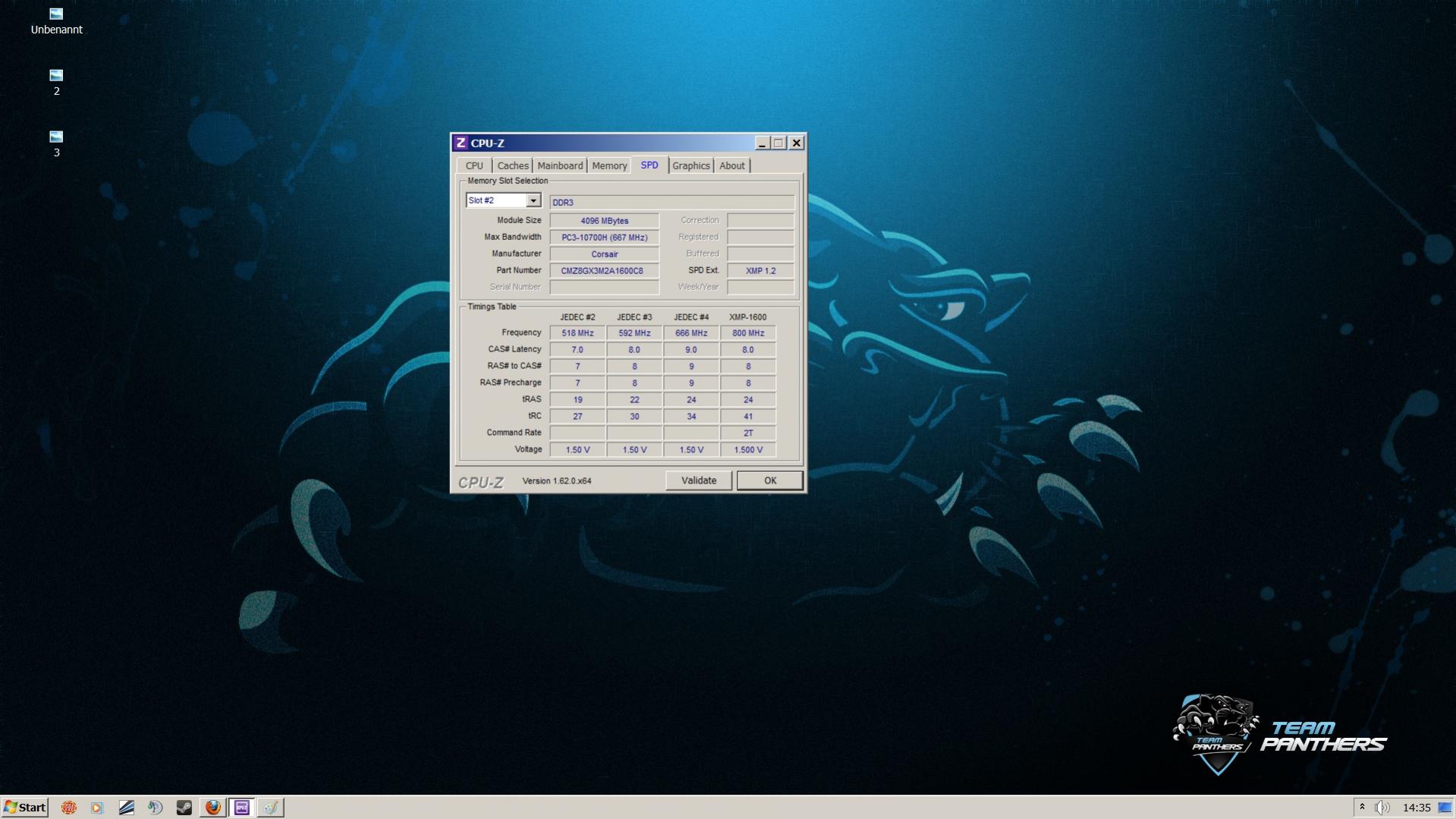Switch to the Caches tab

(x=513, y=165)
